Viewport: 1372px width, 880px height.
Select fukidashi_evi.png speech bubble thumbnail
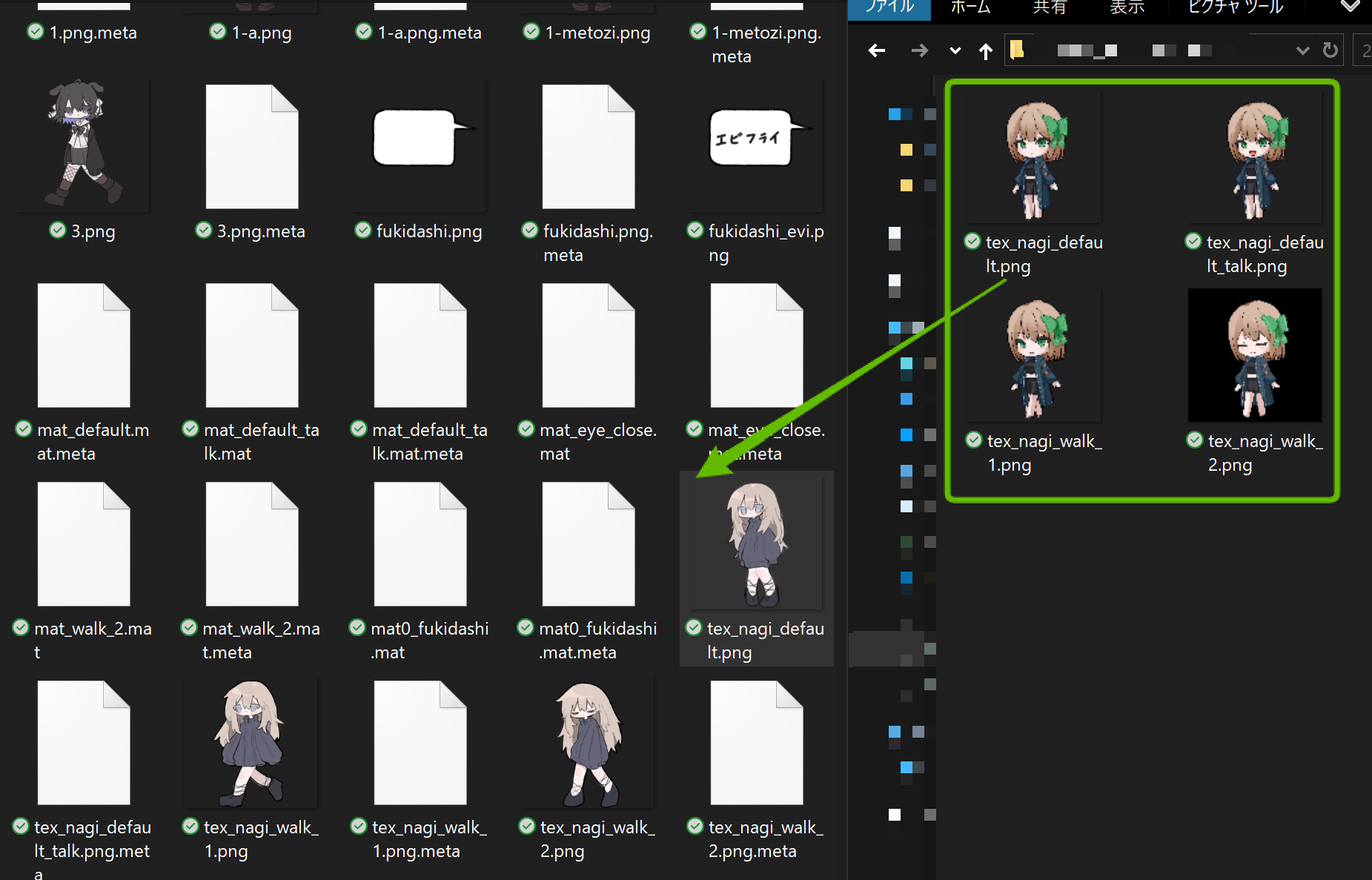point(757,147)
